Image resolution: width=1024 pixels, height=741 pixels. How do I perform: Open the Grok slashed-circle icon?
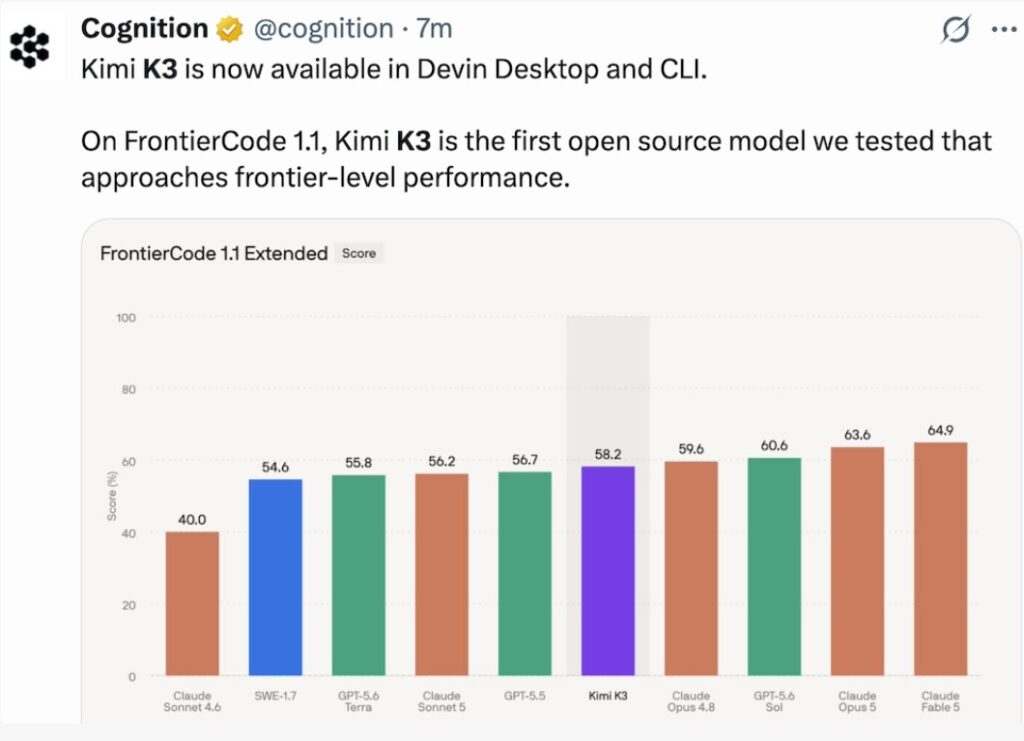pos(955,29)
